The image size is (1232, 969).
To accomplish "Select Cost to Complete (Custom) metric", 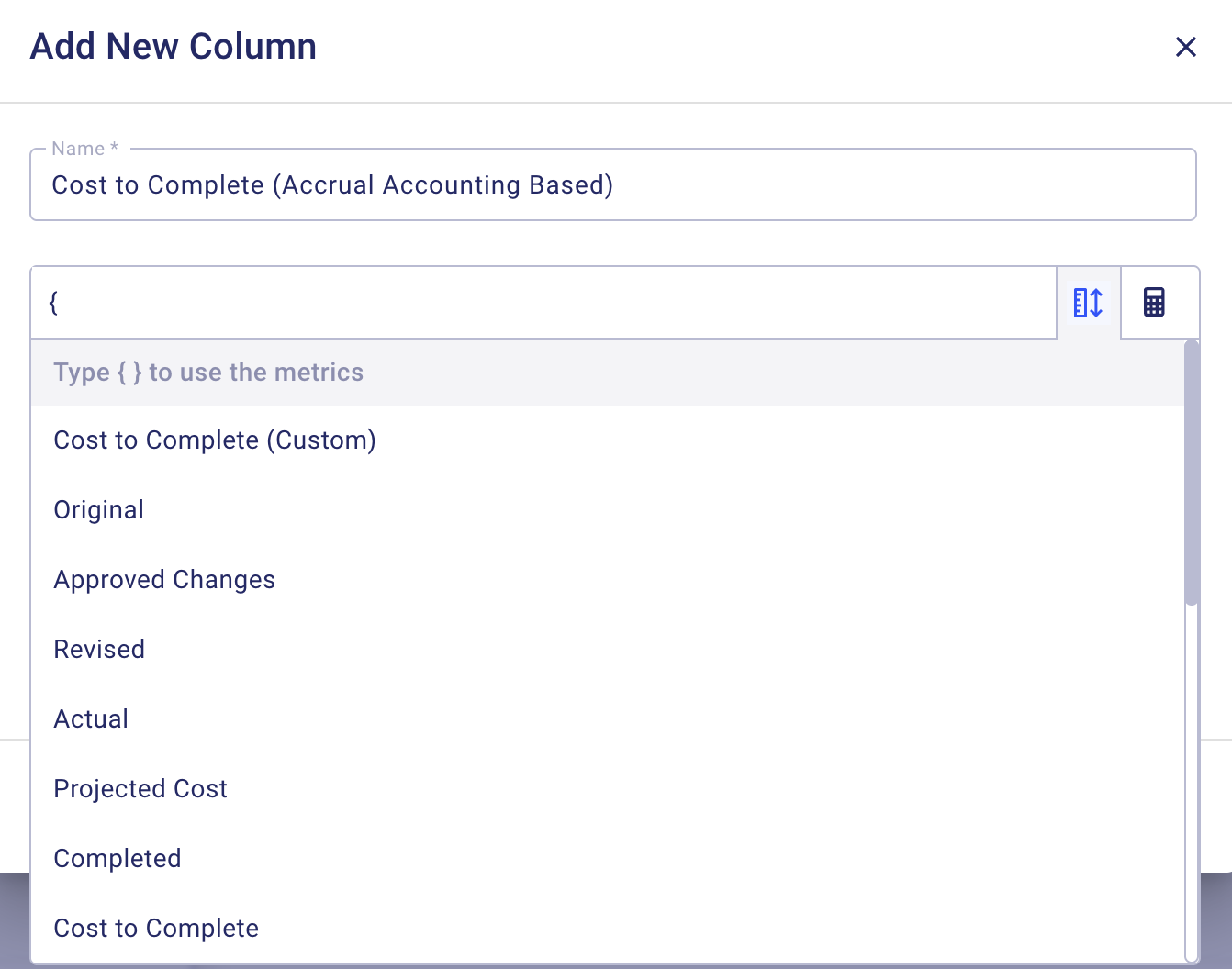I will (x=215, y=440).
